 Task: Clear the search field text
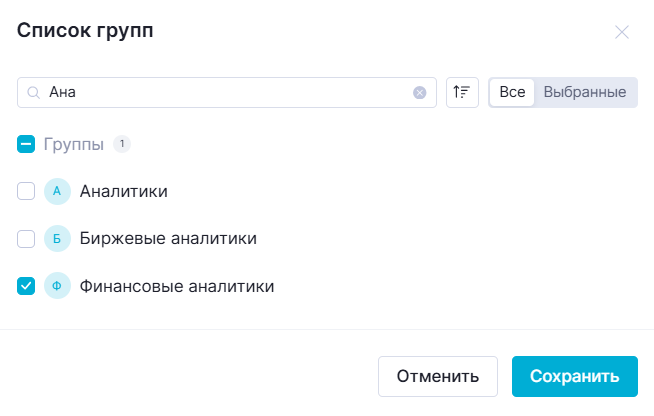420,93
